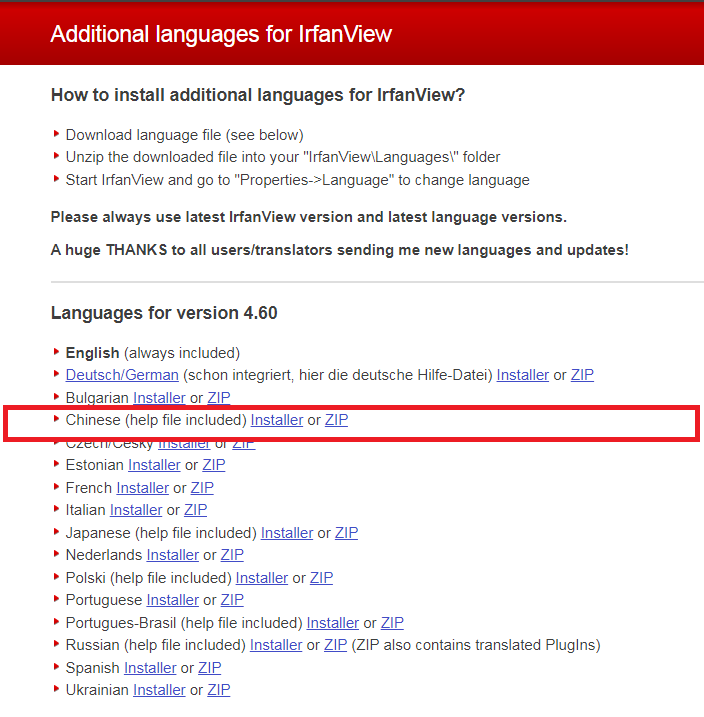Click the 'Additional languages for IrfanView' header title
Image resolution: width=704 pixels, height=717 pixels.
221,34
